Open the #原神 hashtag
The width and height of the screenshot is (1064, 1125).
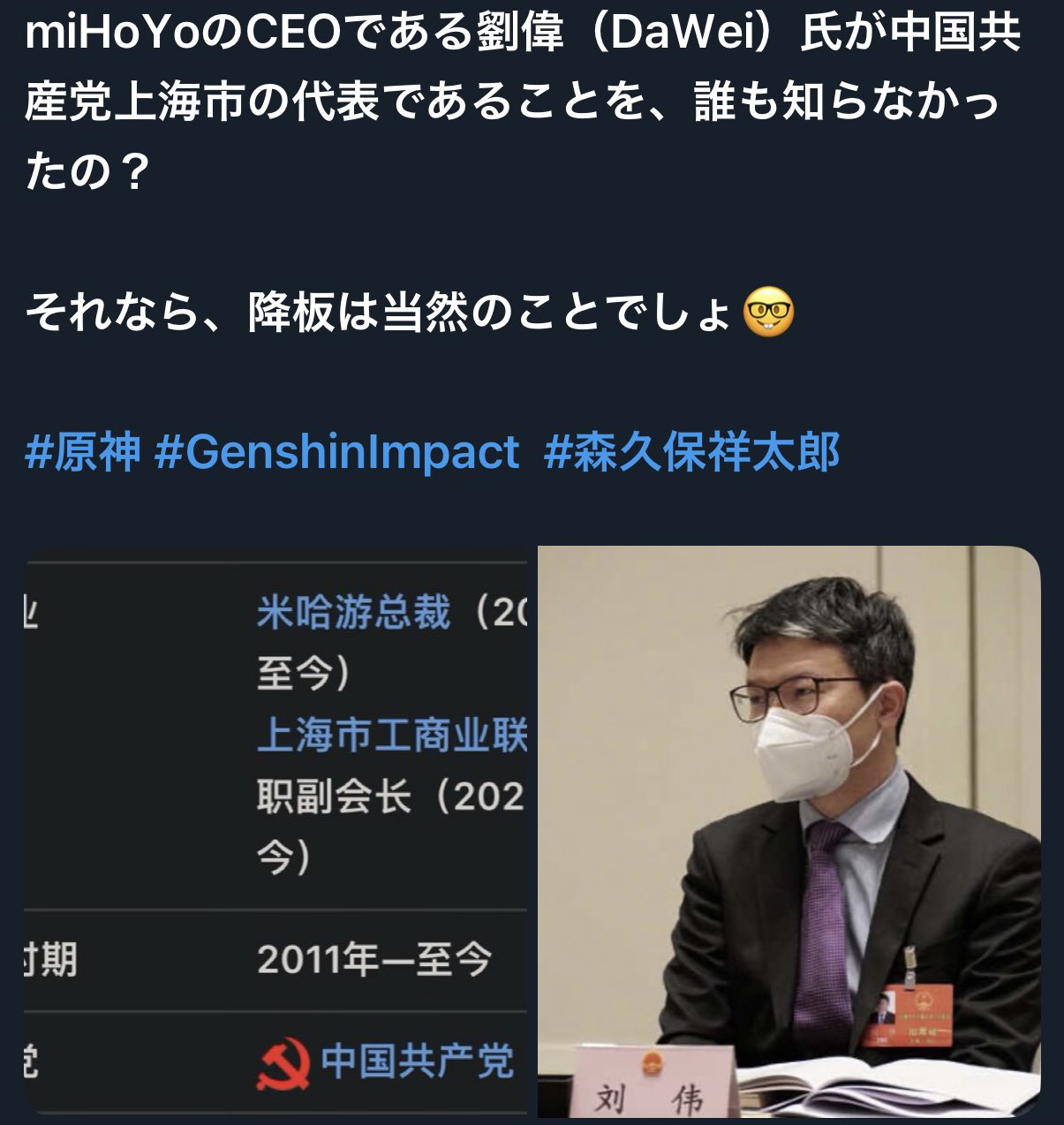[83, 452]
